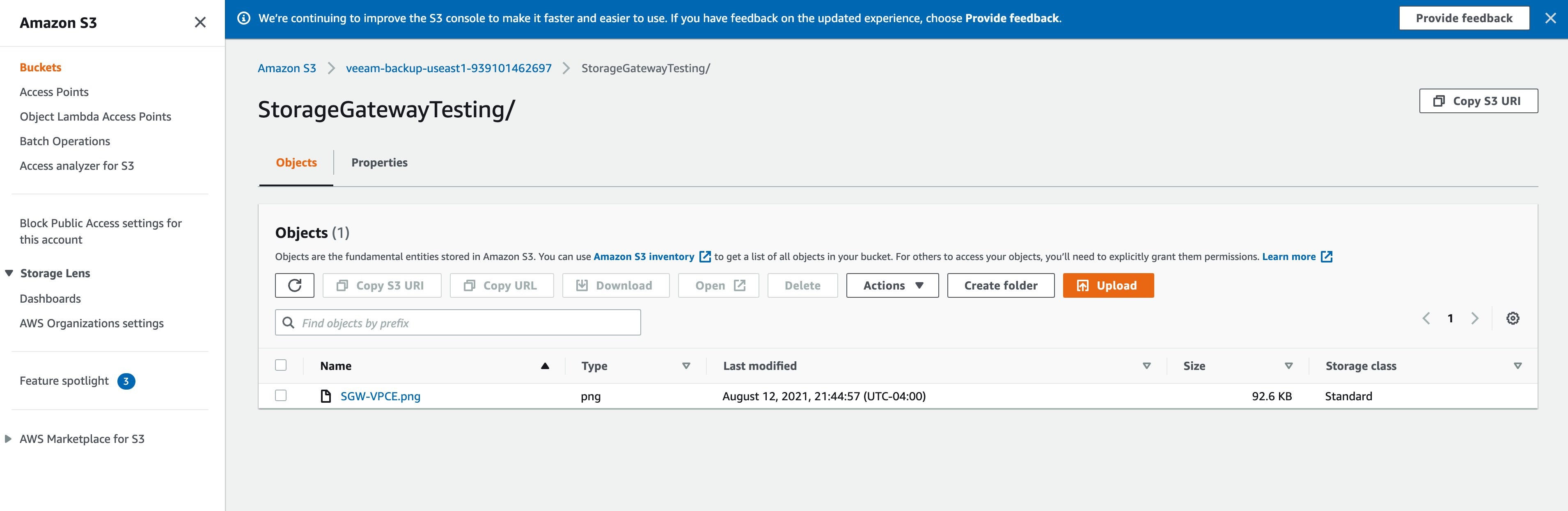This screenshot has height=511, width=1568.
Task: Click the Storage class column header label
Action: [1360, 365]
